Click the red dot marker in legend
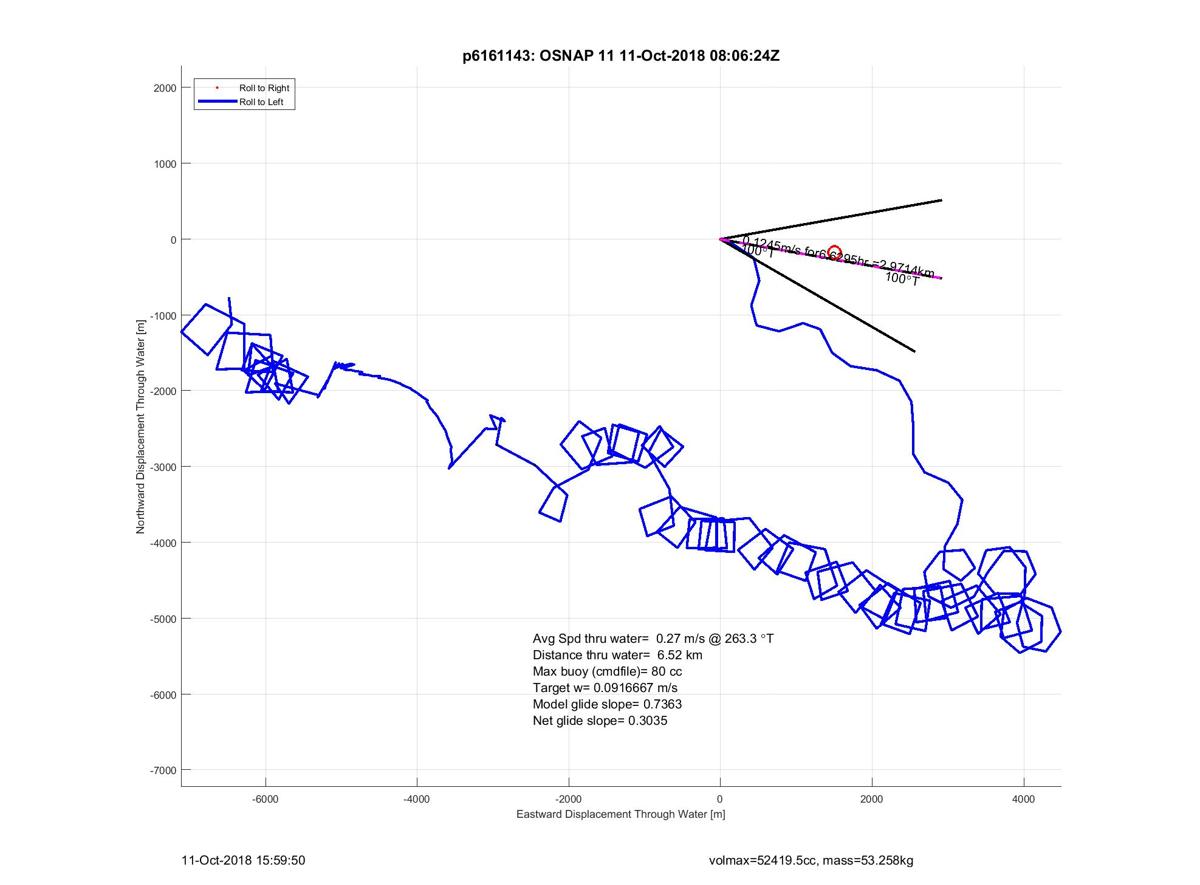 217,88
